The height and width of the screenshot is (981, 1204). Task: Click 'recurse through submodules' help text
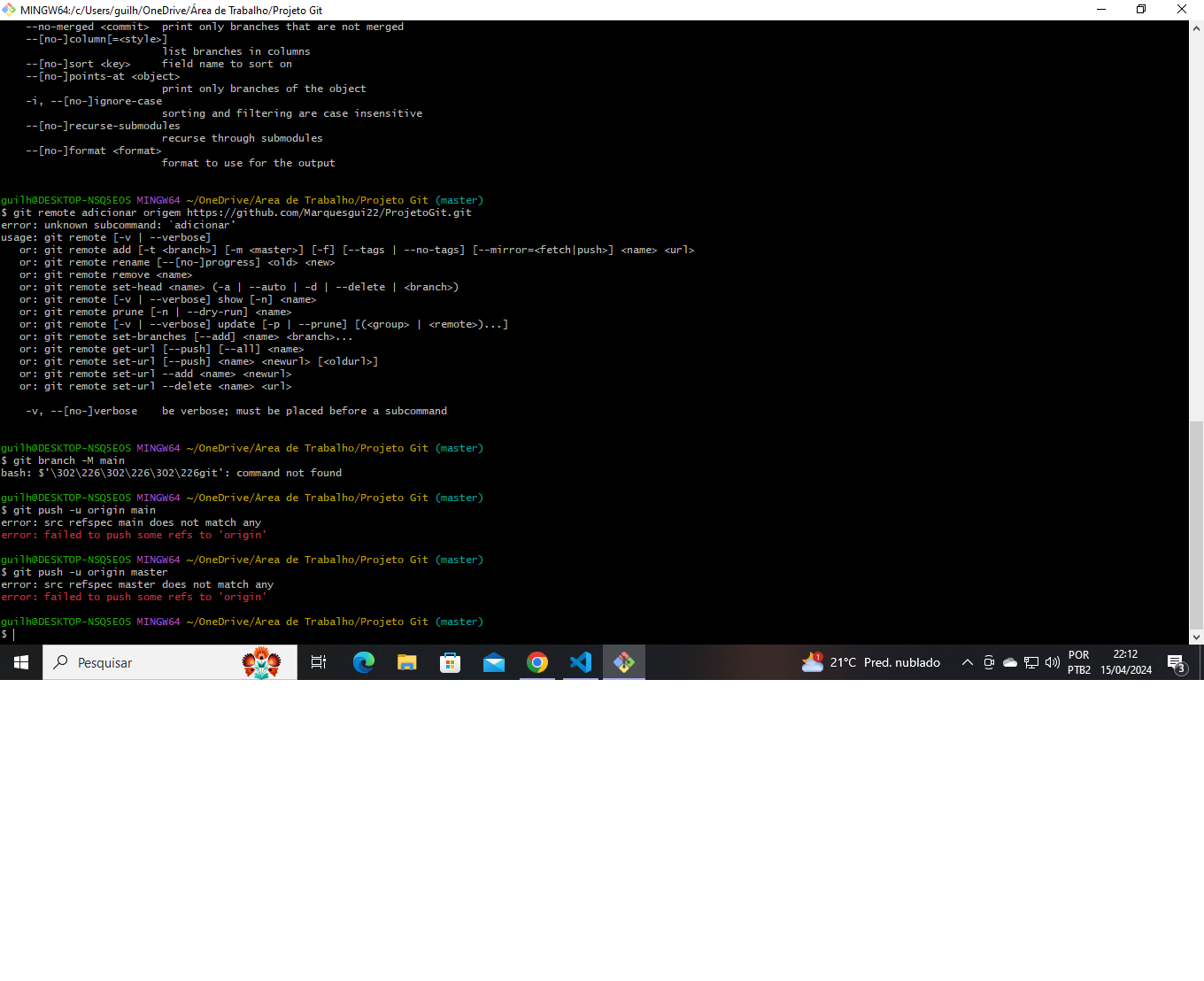(x=243, y=138)
